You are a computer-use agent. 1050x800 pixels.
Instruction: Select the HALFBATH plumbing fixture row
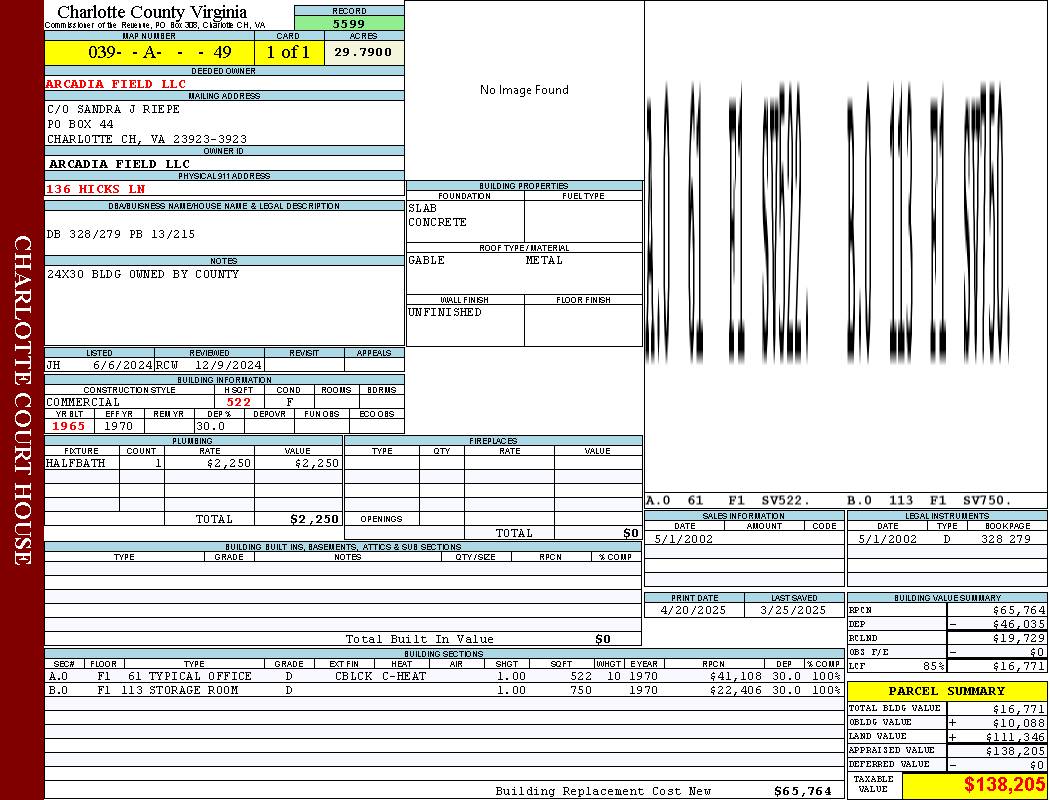pos(193,463)
